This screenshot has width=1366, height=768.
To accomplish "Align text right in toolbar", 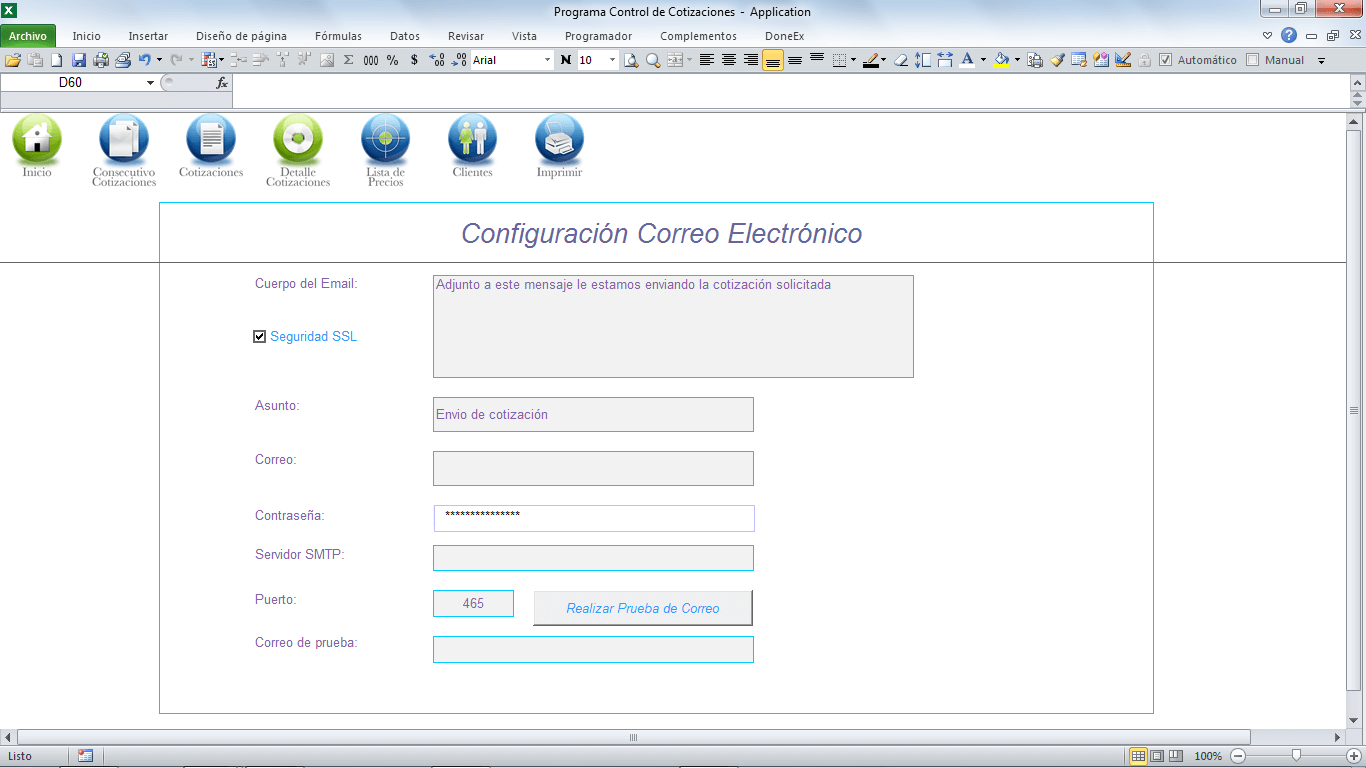I will [751, 60].
